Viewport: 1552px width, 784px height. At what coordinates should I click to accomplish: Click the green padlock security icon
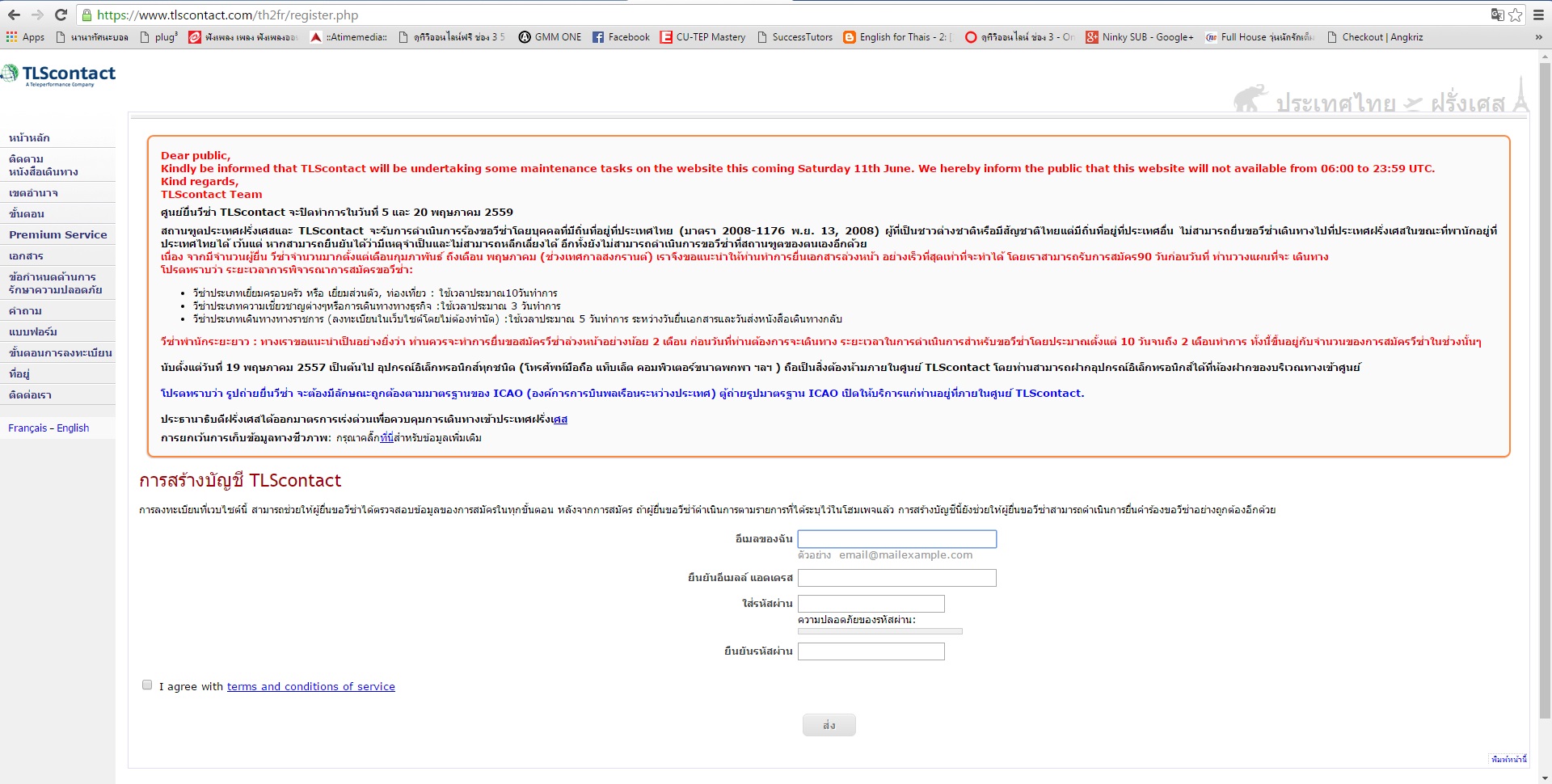[86, 15]
